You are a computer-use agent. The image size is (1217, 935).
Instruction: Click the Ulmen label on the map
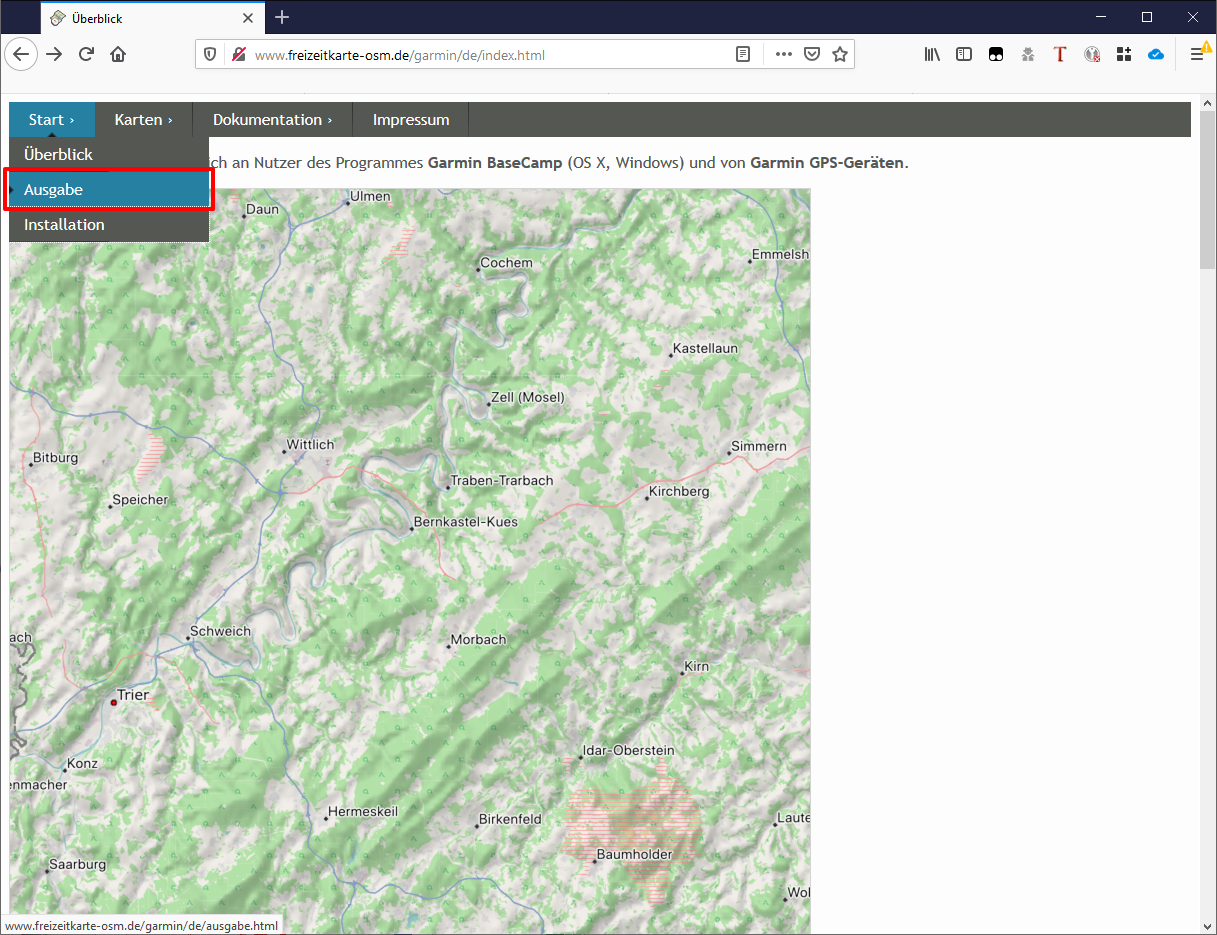click(370, 197)
